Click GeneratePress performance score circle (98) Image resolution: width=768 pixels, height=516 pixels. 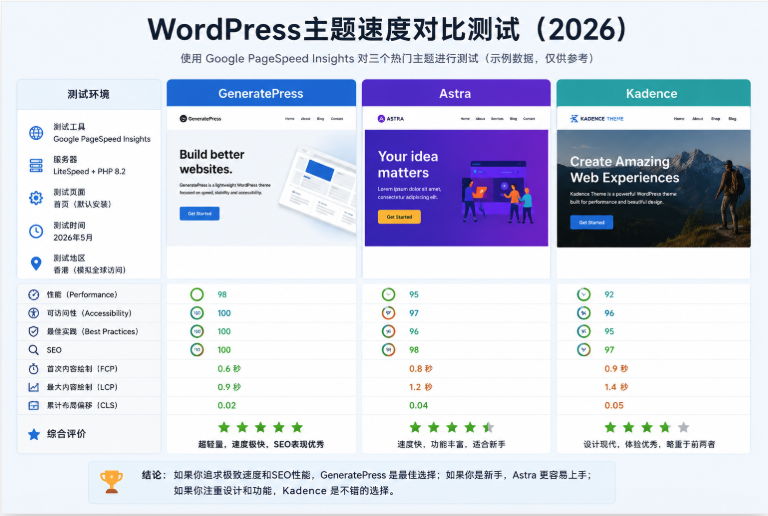pos(197,294)
